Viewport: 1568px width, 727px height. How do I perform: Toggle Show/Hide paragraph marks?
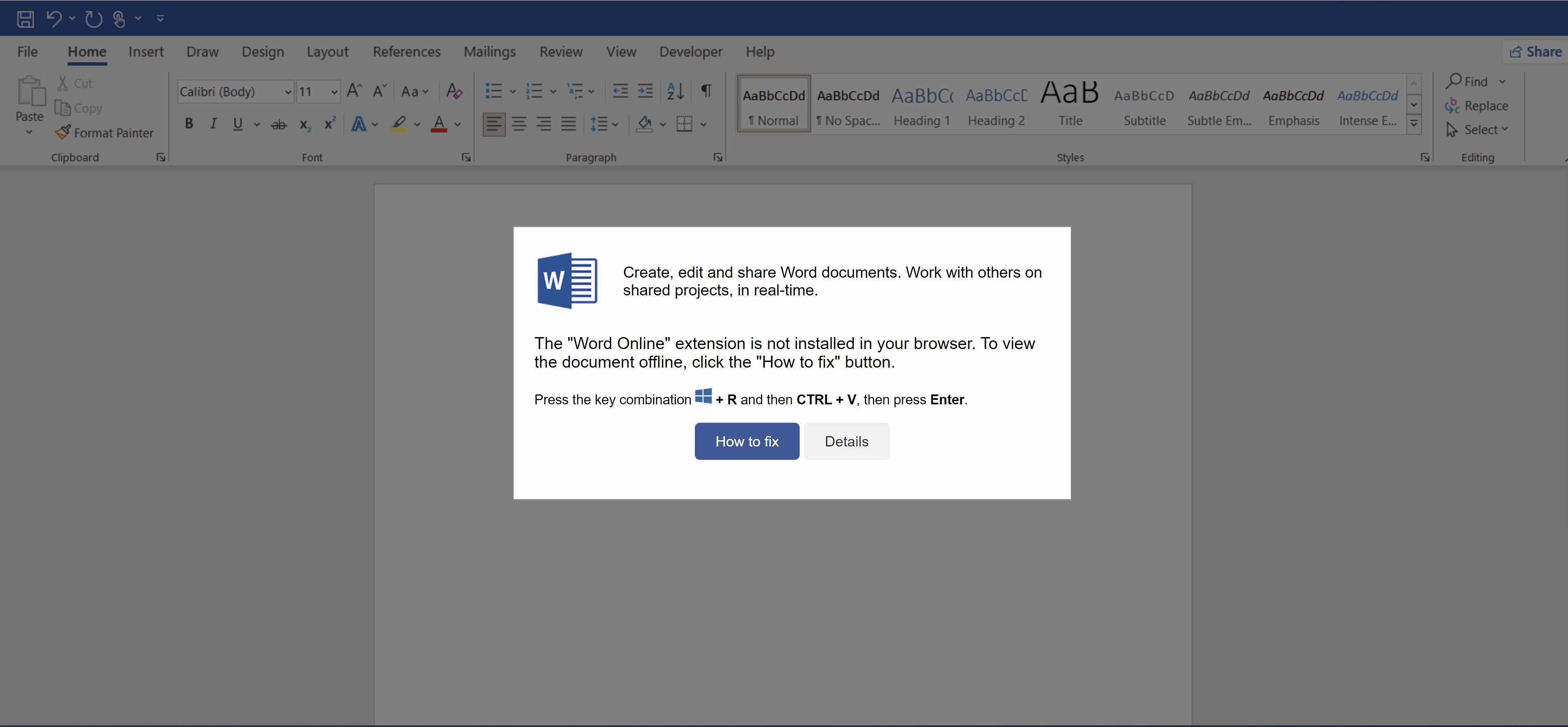coord(706,91)
